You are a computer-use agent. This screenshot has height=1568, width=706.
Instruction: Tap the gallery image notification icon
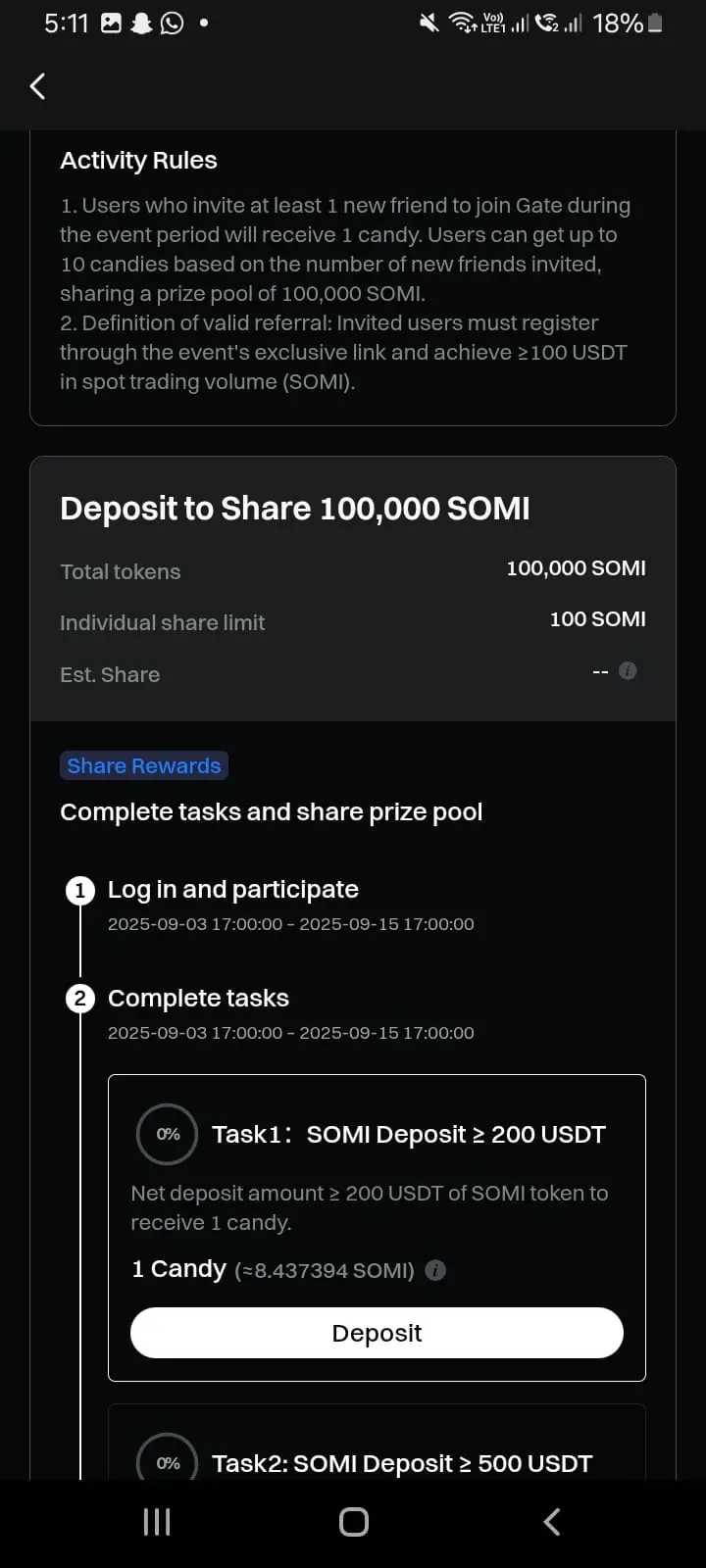112,23
